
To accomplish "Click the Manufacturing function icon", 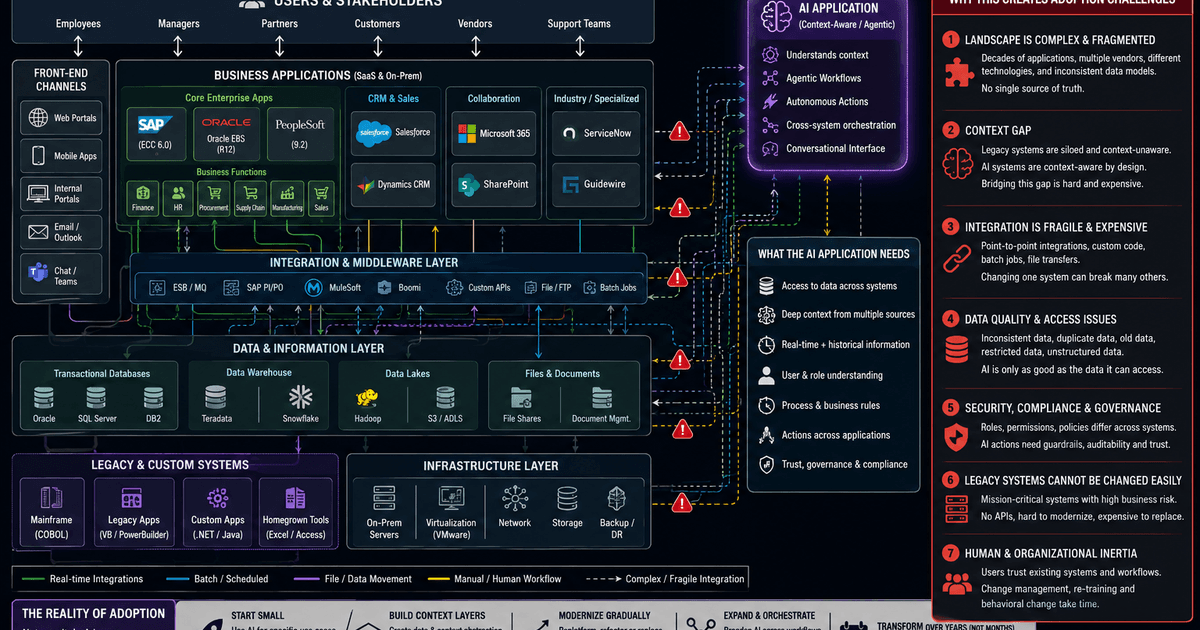I will coord(286,192).
